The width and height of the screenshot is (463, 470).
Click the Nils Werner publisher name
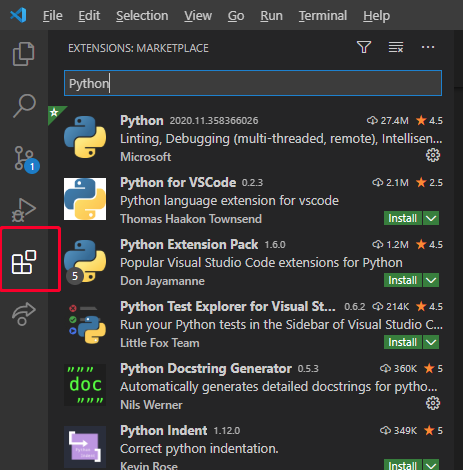[151, 405]
